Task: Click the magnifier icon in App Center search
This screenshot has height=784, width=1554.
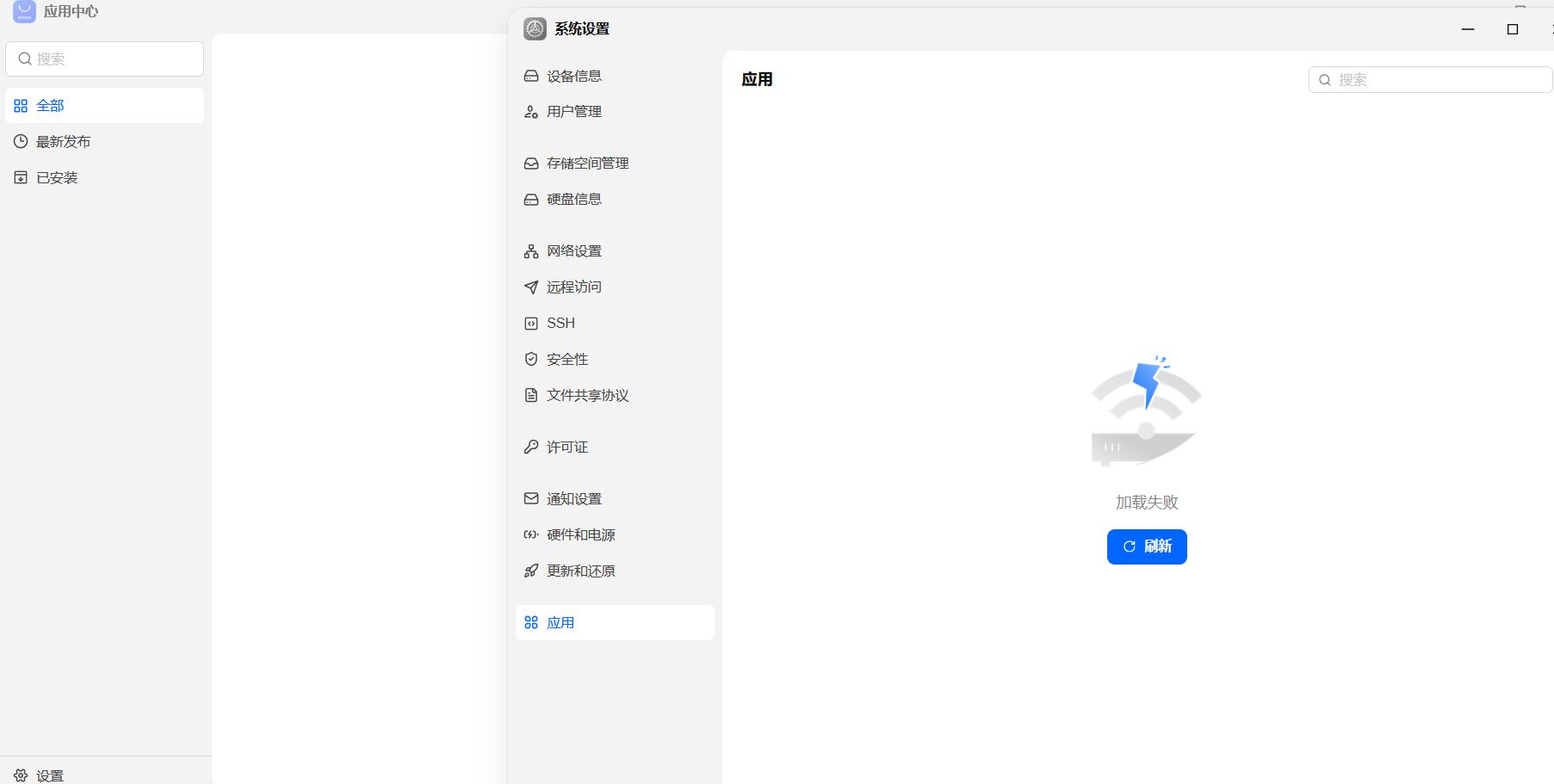Action: point(25,59)
